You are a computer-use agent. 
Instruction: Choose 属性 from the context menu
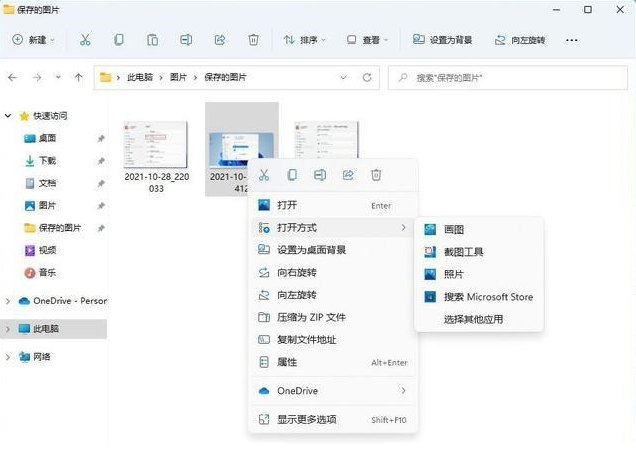click(x=333, y=362)
